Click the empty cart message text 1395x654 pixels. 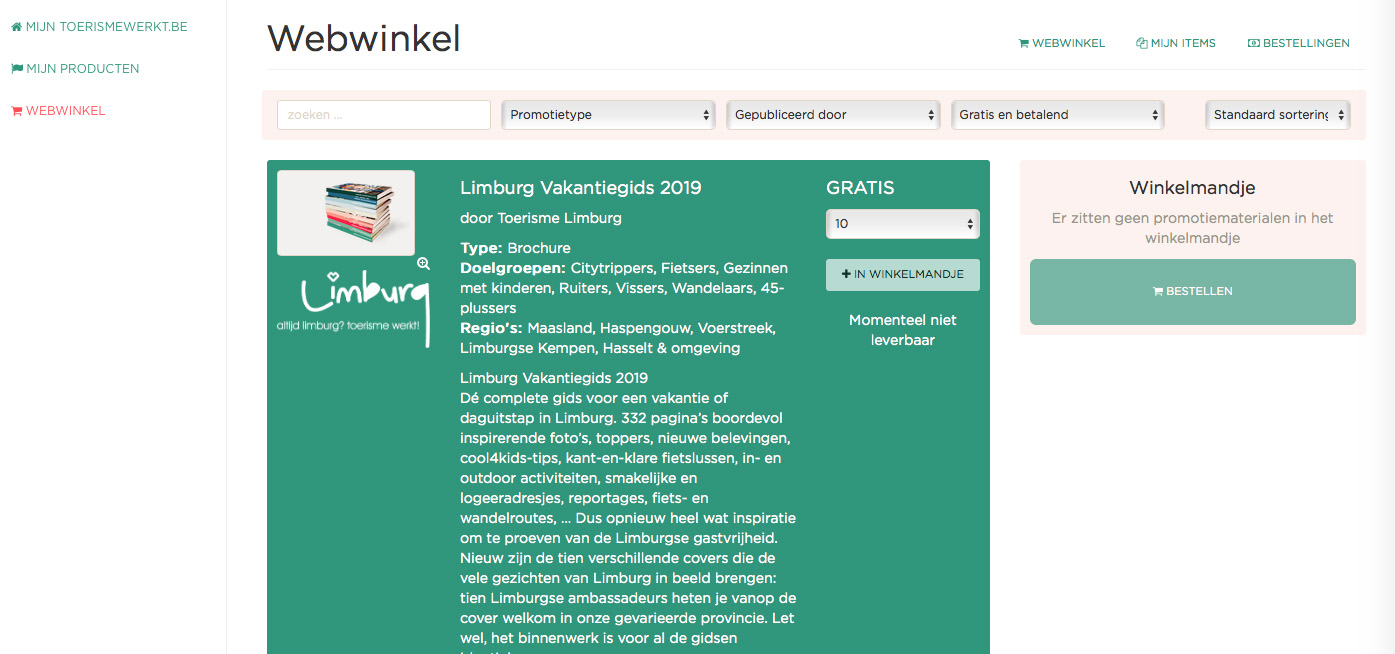(x=1193, y=228)
